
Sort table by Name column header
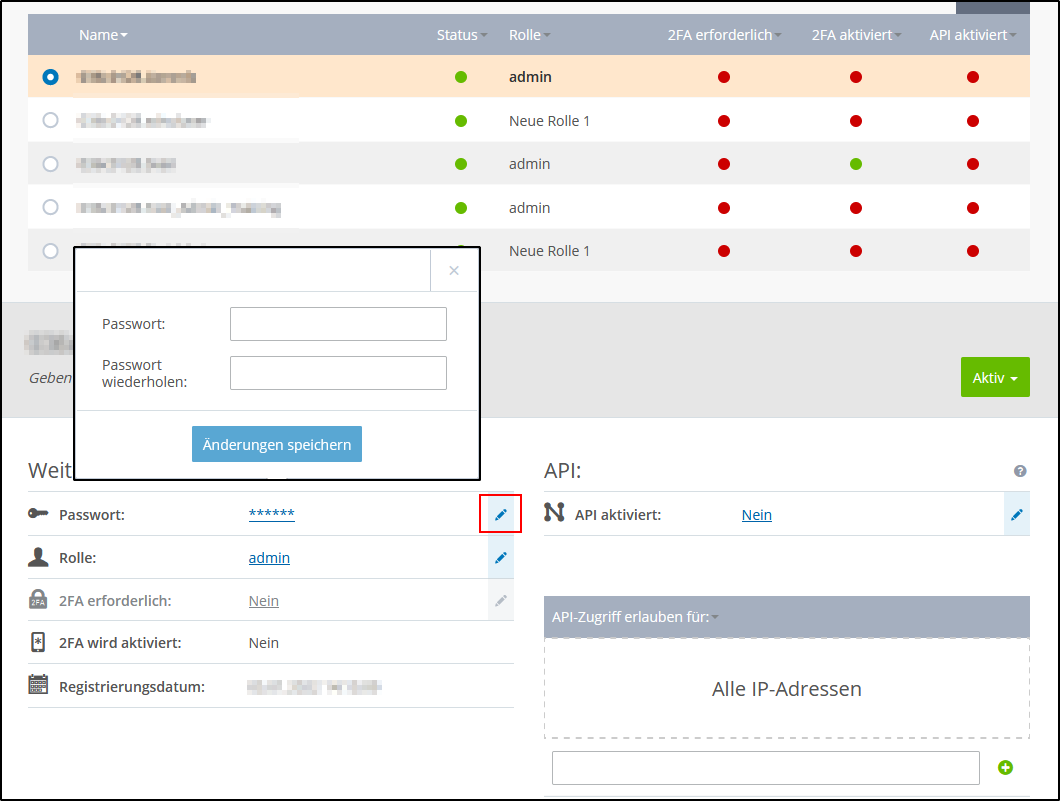click(103, 35)
